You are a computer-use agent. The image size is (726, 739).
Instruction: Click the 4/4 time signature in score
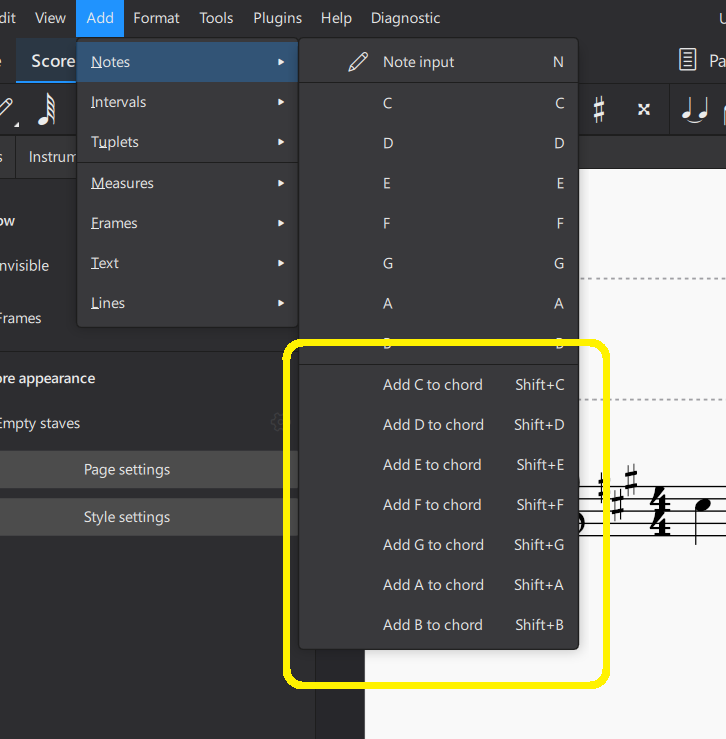click(x=660, y=511)
